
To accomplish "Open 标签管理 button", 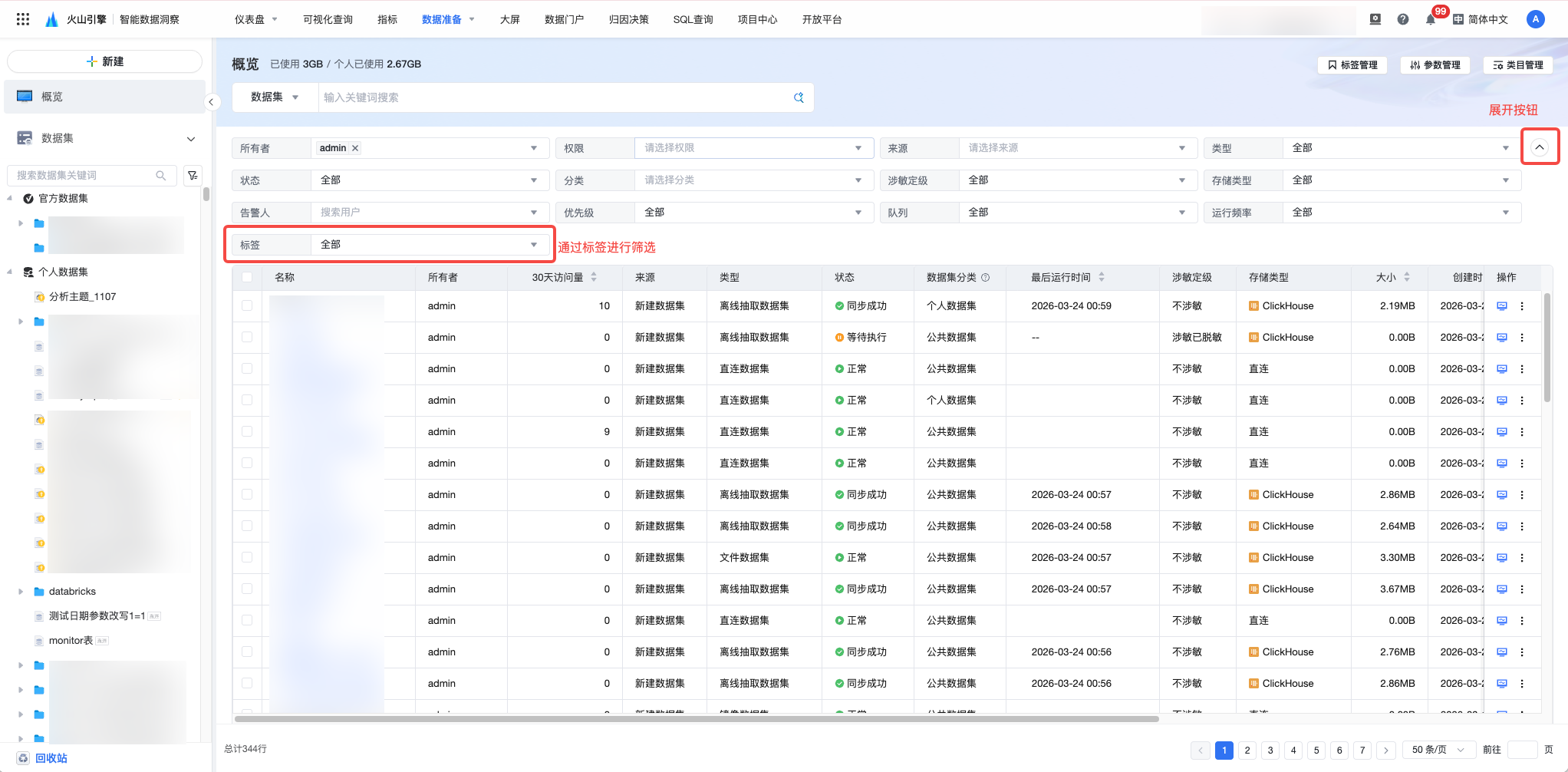I will pyautogui.click(x=1352, y=65).
